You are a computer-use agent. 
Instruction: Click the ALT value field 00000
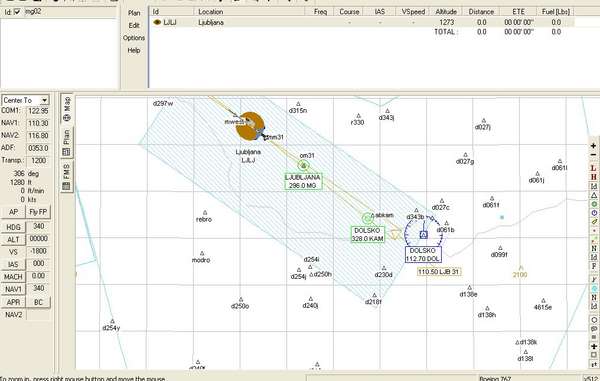[x=38, y=239]
